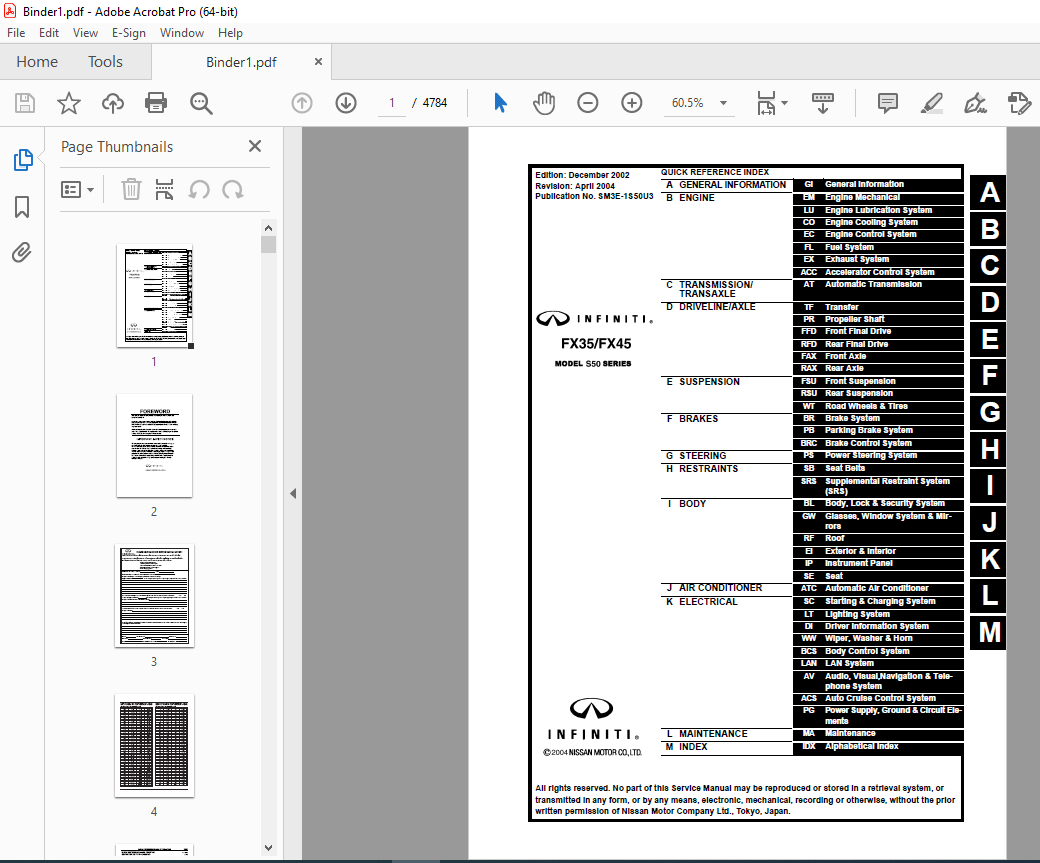1040x863 pixels.
Task: Open the fit page options dropdown arrow
Action: coord(785,103)
